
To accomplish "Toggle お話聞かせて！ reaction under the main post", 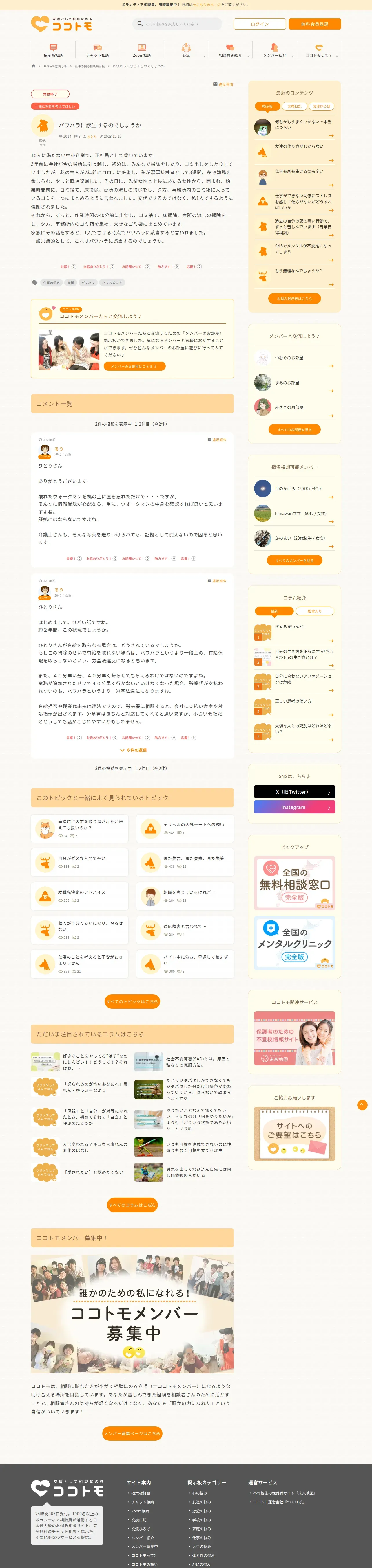I will (135, 266).
